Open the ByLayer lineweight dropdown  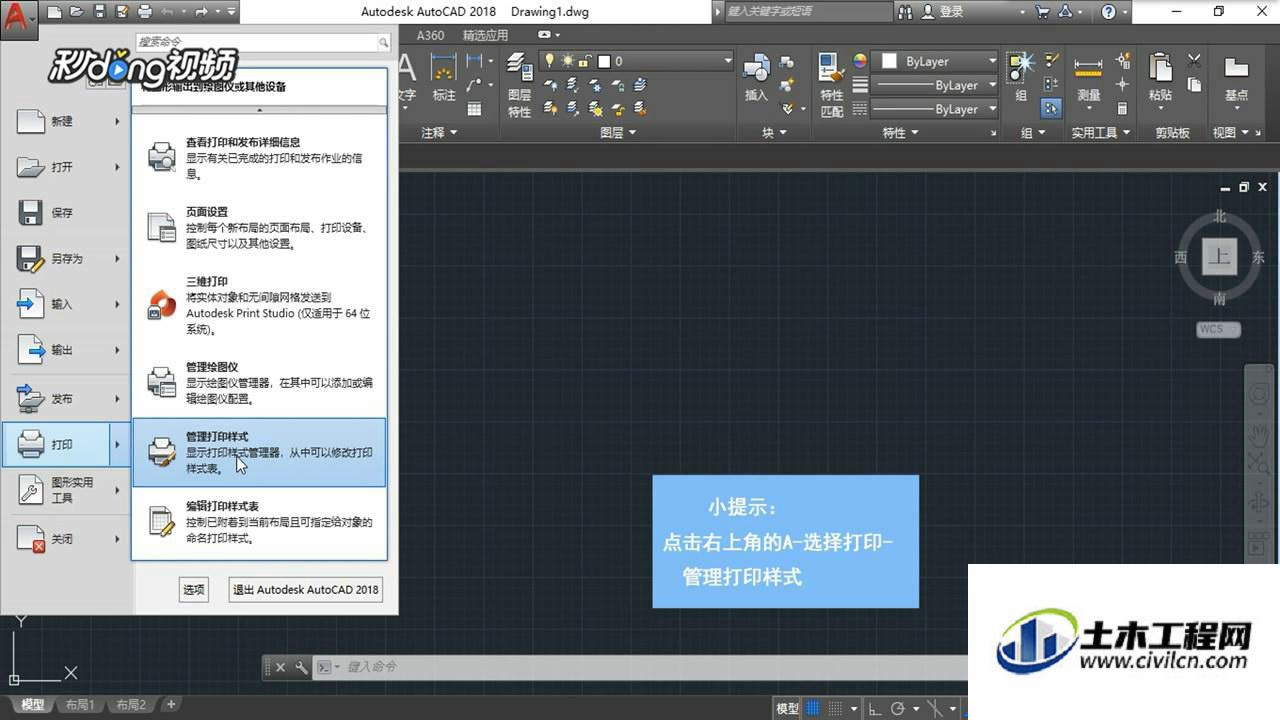pos(934,85)
